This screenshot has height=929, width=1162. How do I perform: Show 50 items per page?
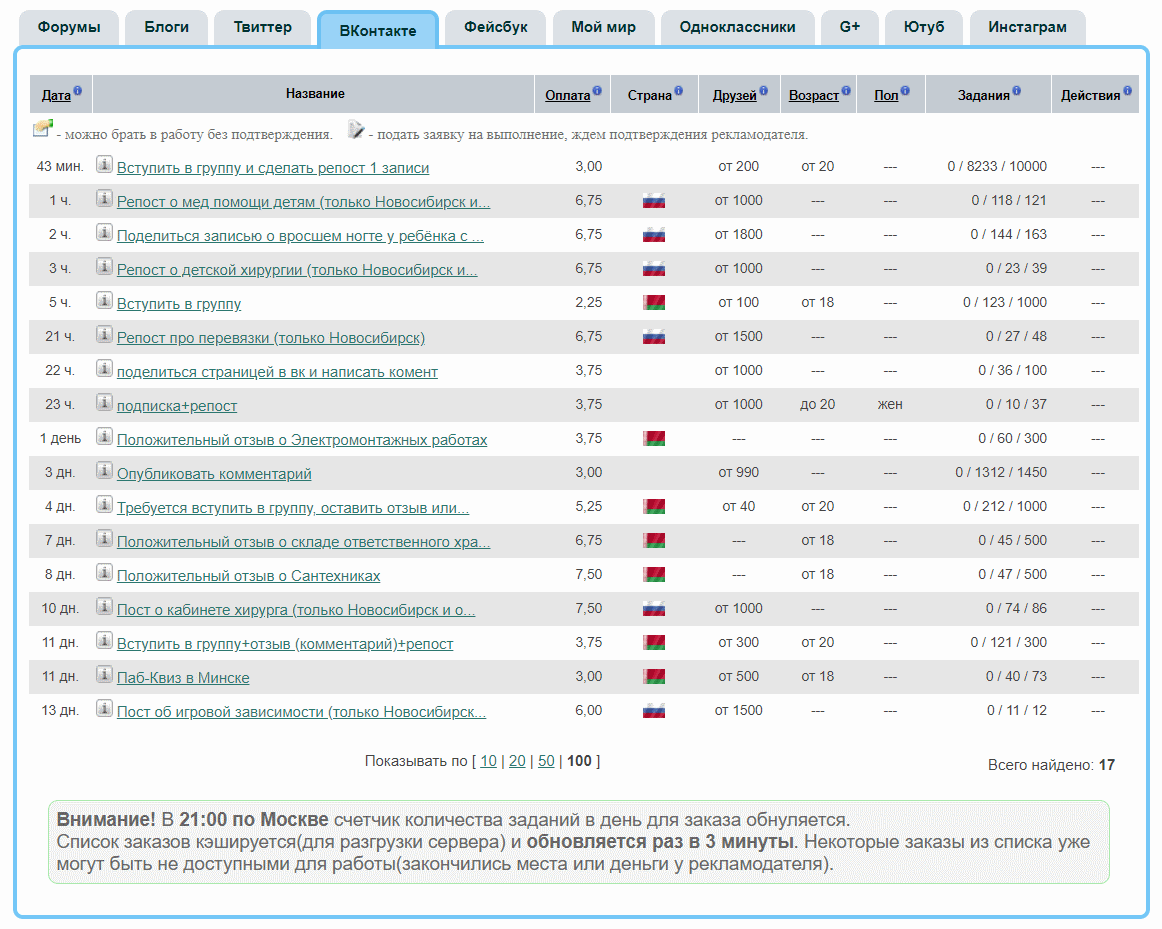pyautogui.click(x=546, y=761)
